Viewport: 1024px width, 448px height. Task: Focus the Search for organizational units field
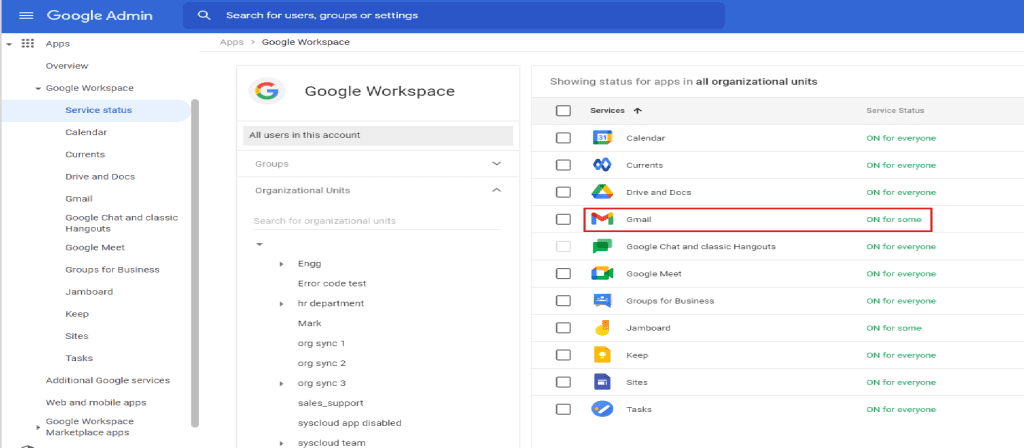(x=377, y=221)
